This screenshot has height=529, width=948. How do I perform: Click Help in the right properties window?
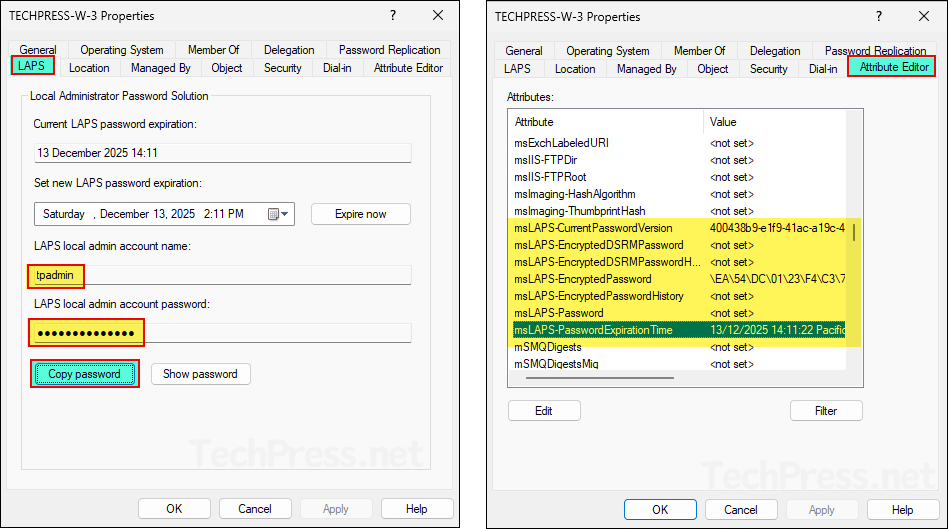pos(903,510)
